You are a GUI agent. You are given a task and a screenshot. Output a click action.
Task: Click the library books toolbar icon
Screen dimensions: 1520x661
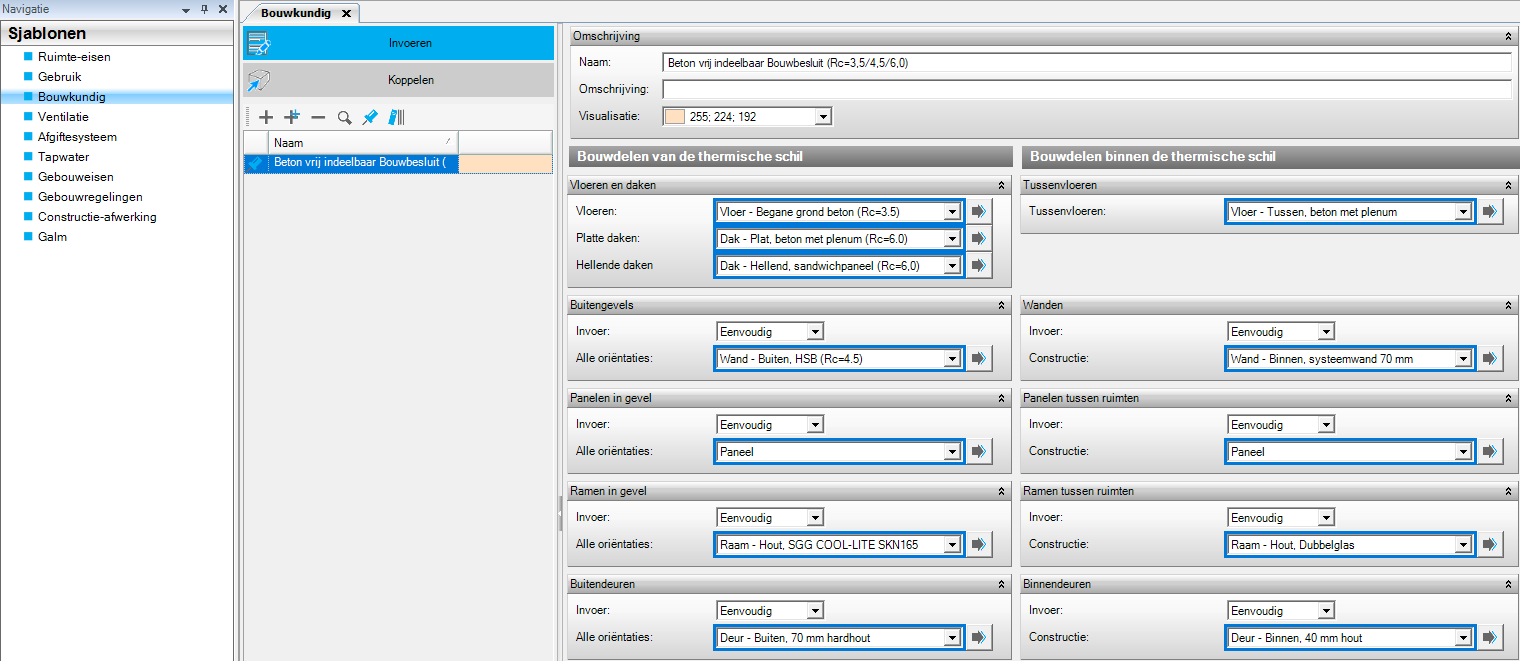[396, 117]
